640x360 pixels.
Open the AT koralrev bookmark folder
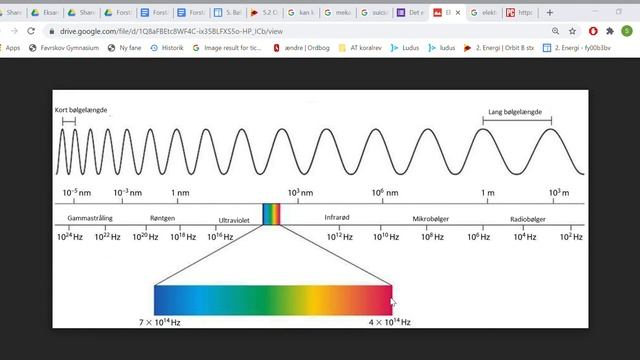360,48
